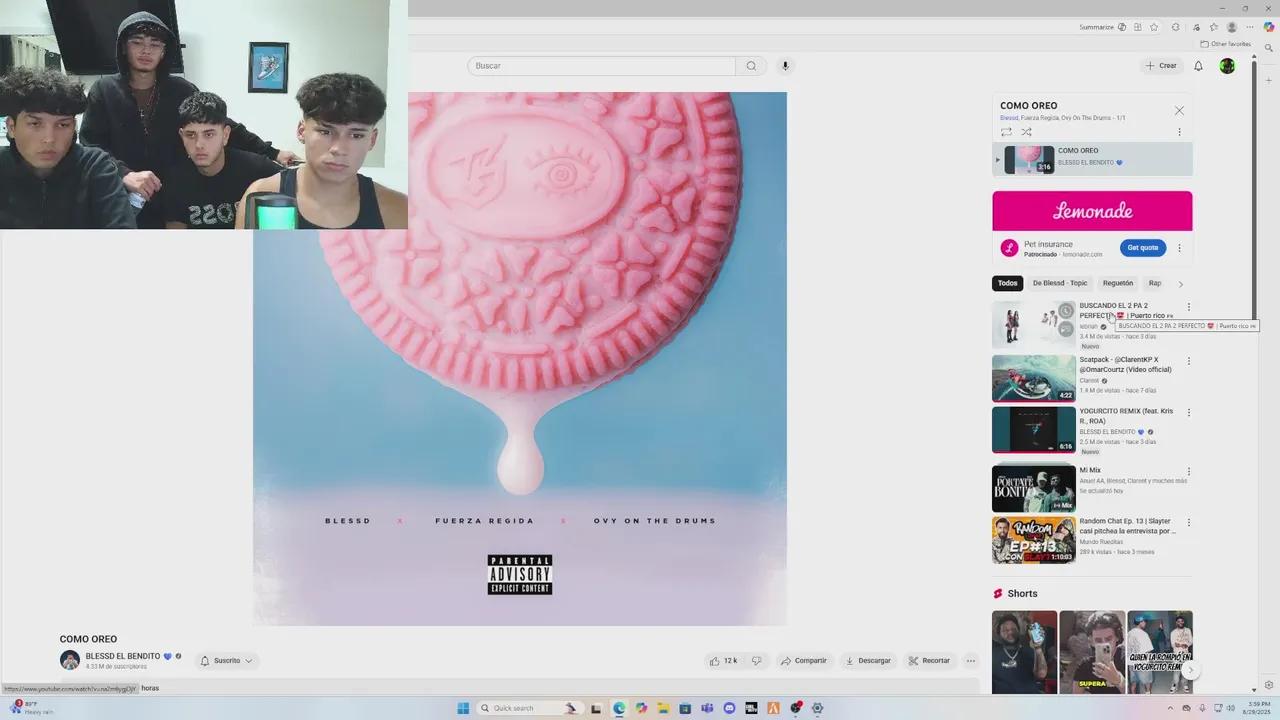Open Scatpack video thumbnail
Screen dimensions: 1280x720
tap(1034, 378)
